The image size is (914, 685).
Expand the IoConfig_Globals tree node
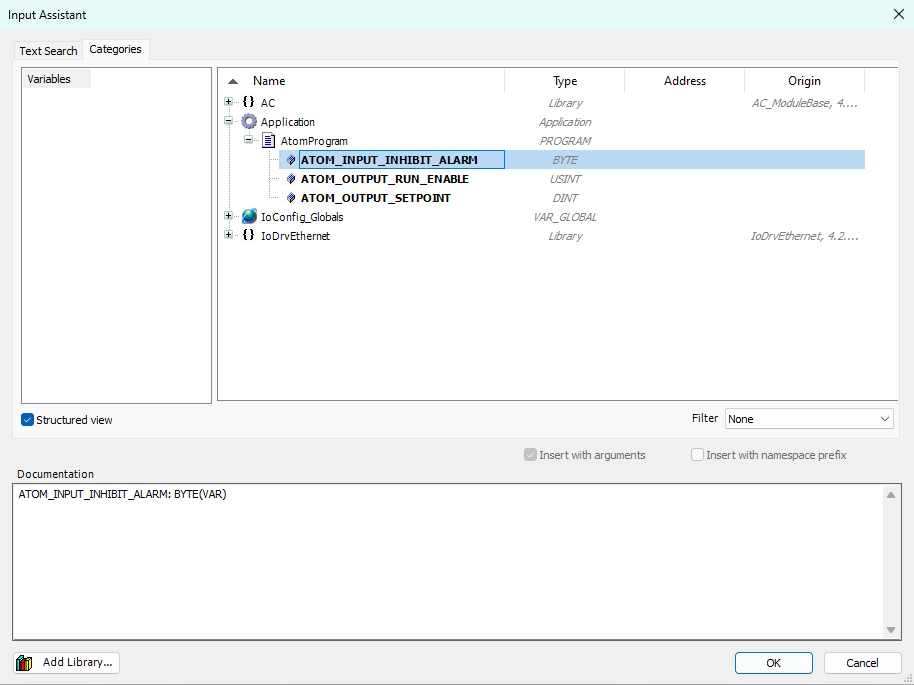229,217
